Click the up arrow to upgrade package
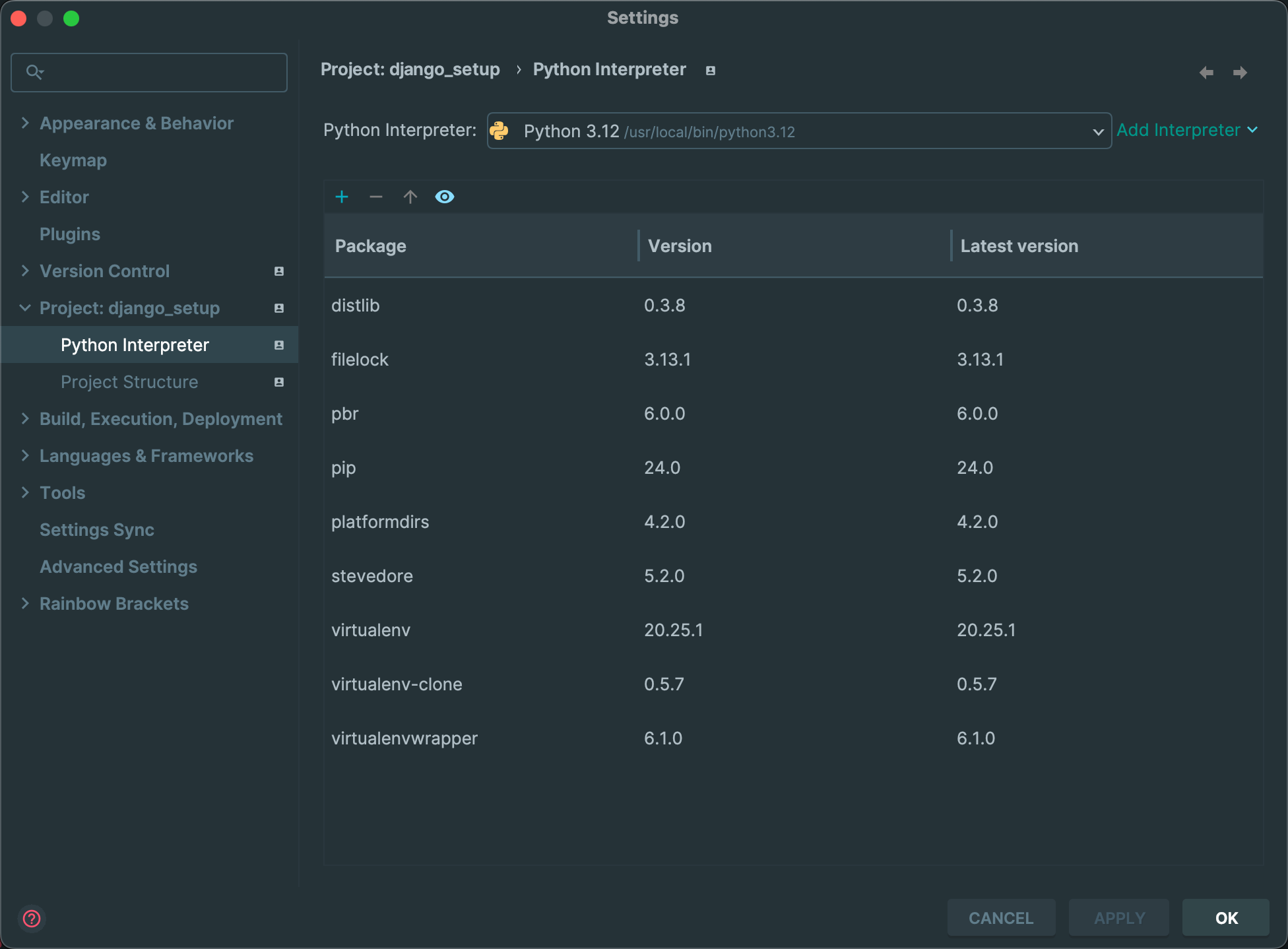 coord(410,197)
